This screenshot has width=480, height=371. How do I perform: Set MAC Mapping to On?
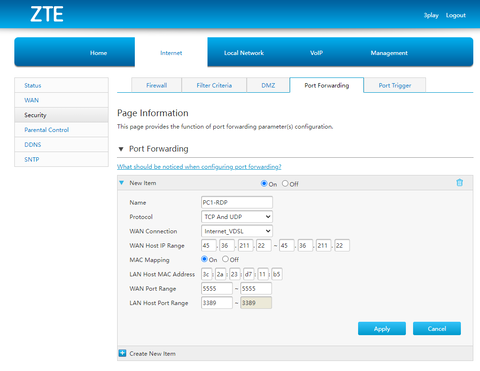[x=204, y=259]
